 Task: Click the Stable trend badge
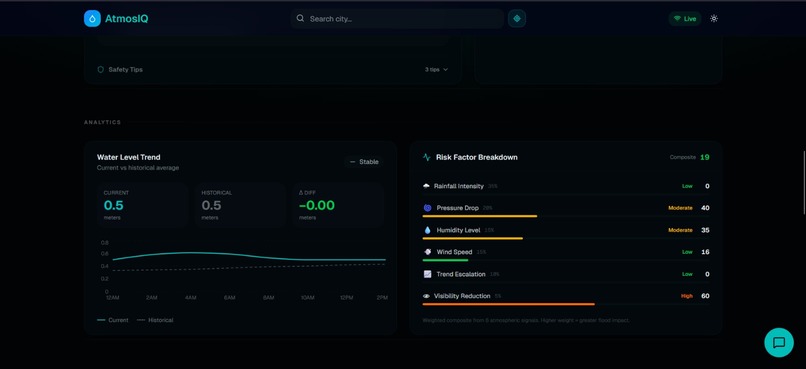pos(364,162)
